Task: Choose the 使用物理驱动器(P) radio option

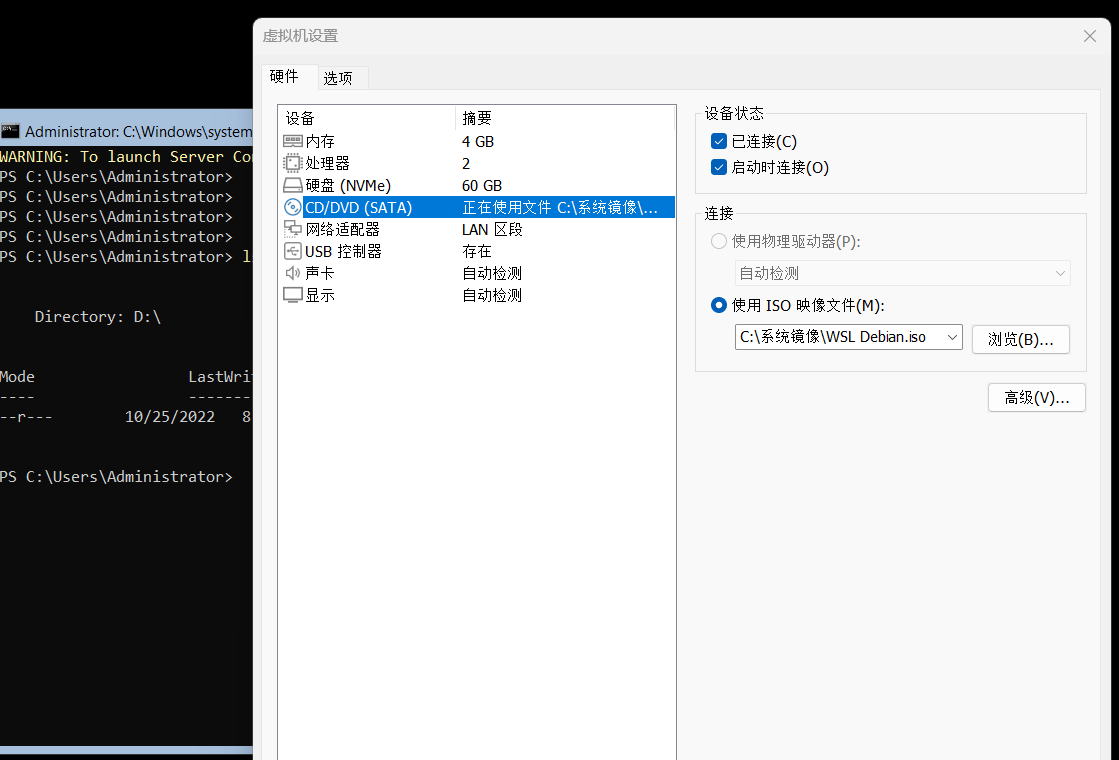Action: (719, 241)
